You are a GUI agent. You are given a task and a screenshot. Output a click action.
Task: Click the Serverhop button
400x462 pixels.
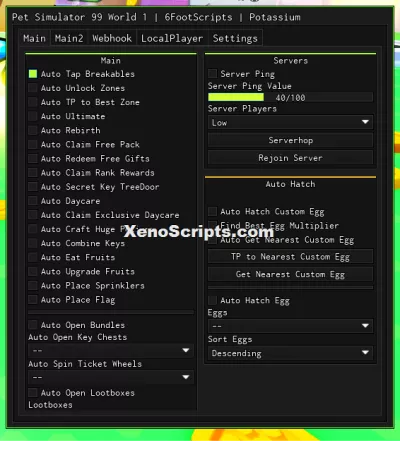pos(290,140)
